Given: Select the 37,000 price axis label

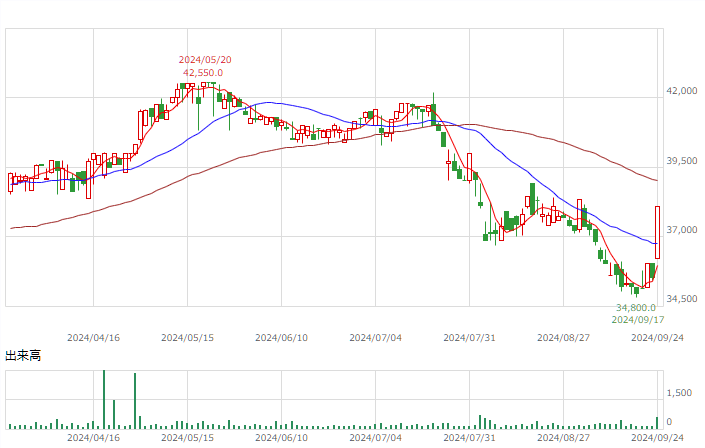Looking at the screenshot, I should (x=682, y=230).
